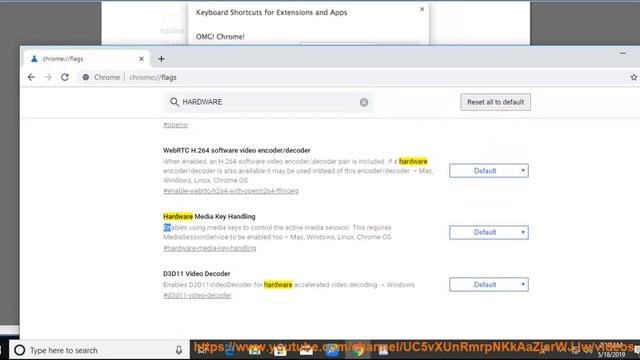
Task: Click the flask icon on the flags tab
Action: [x=34, y=59]
